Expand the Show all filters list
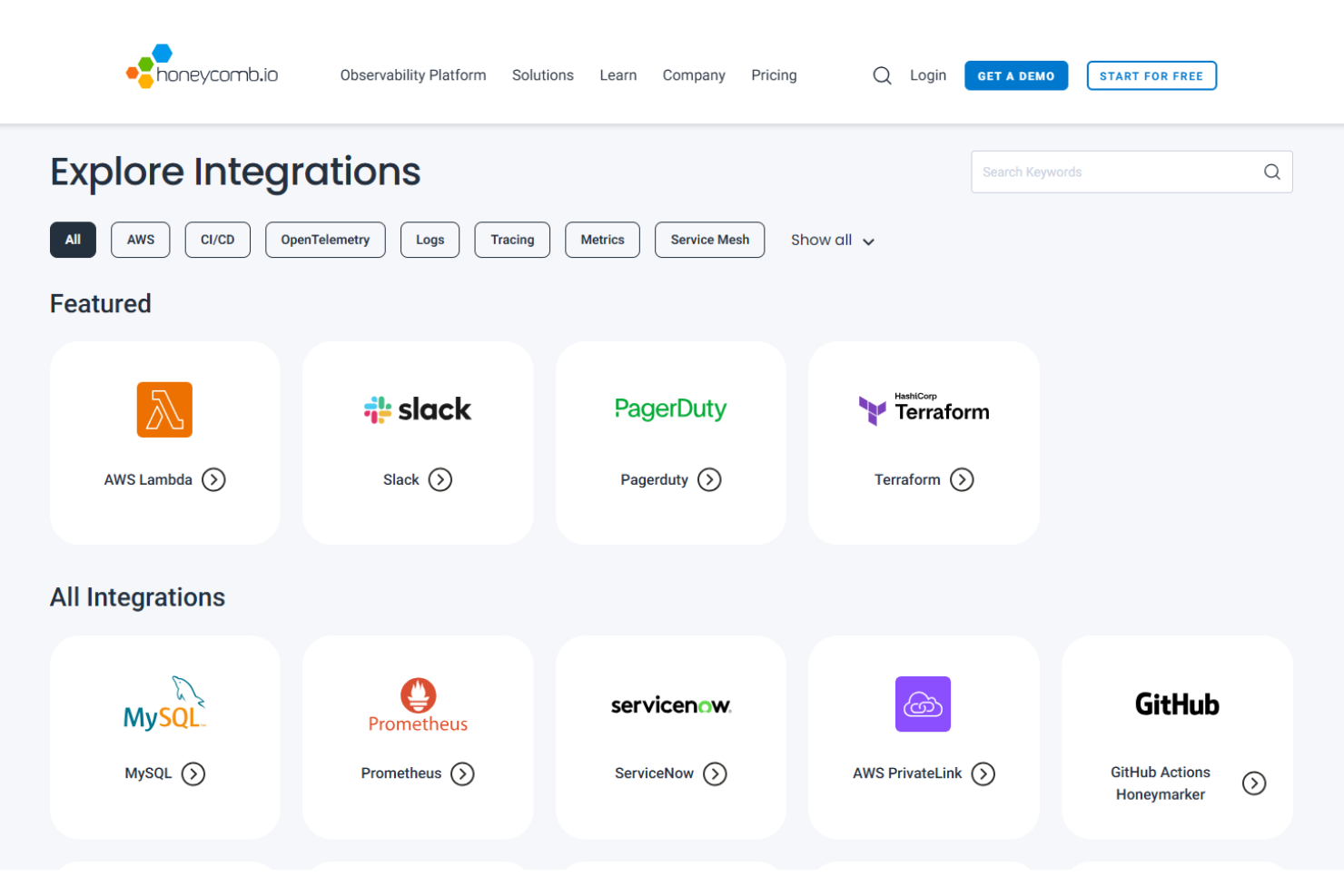The width and height of the screenshot is (1344, 896). point(831,240)
